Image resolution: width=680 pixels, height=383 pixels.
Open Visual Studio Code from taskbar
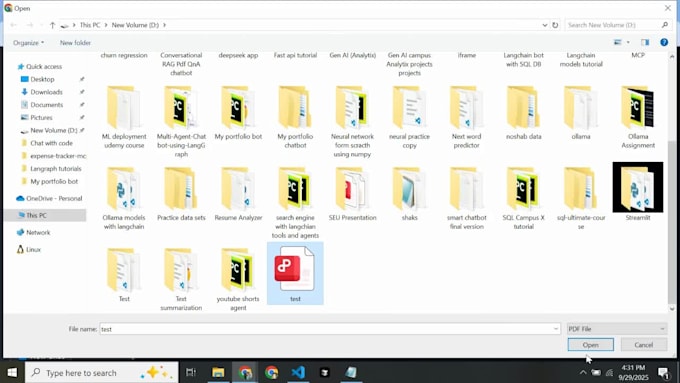tap(298, 372)
